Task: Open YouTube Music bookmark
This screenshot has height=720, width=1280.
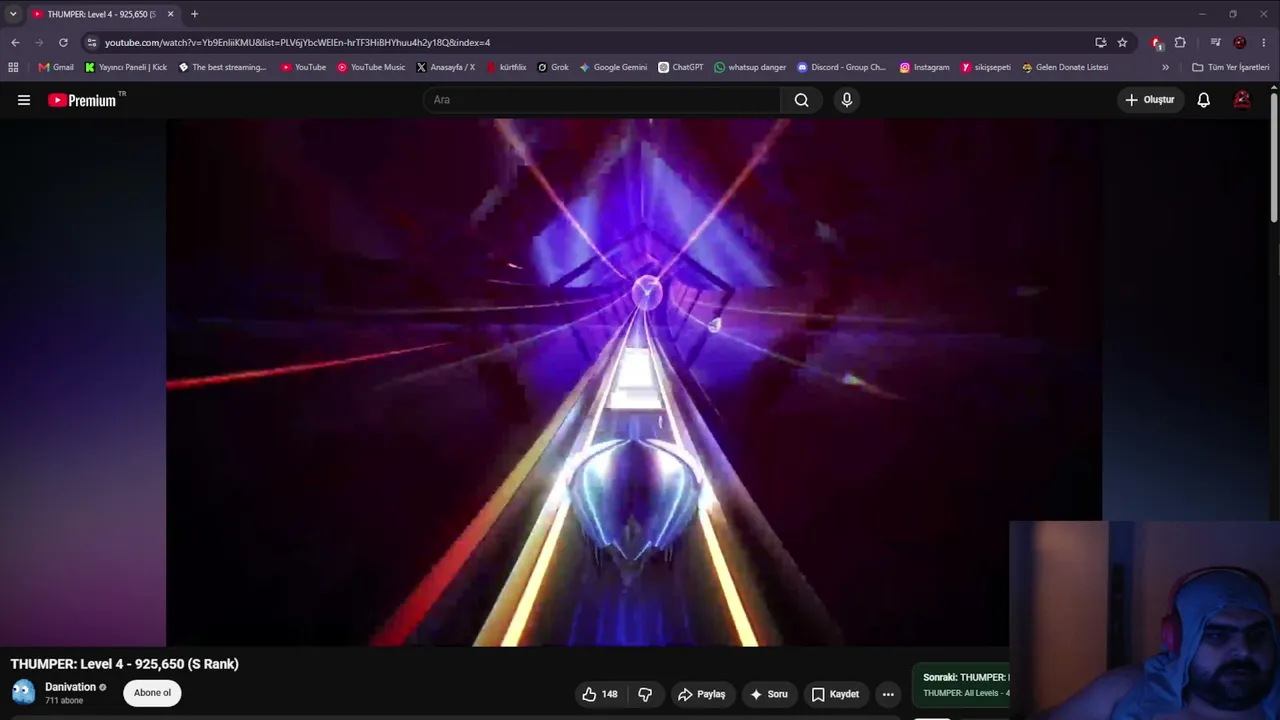Action: 371,67
